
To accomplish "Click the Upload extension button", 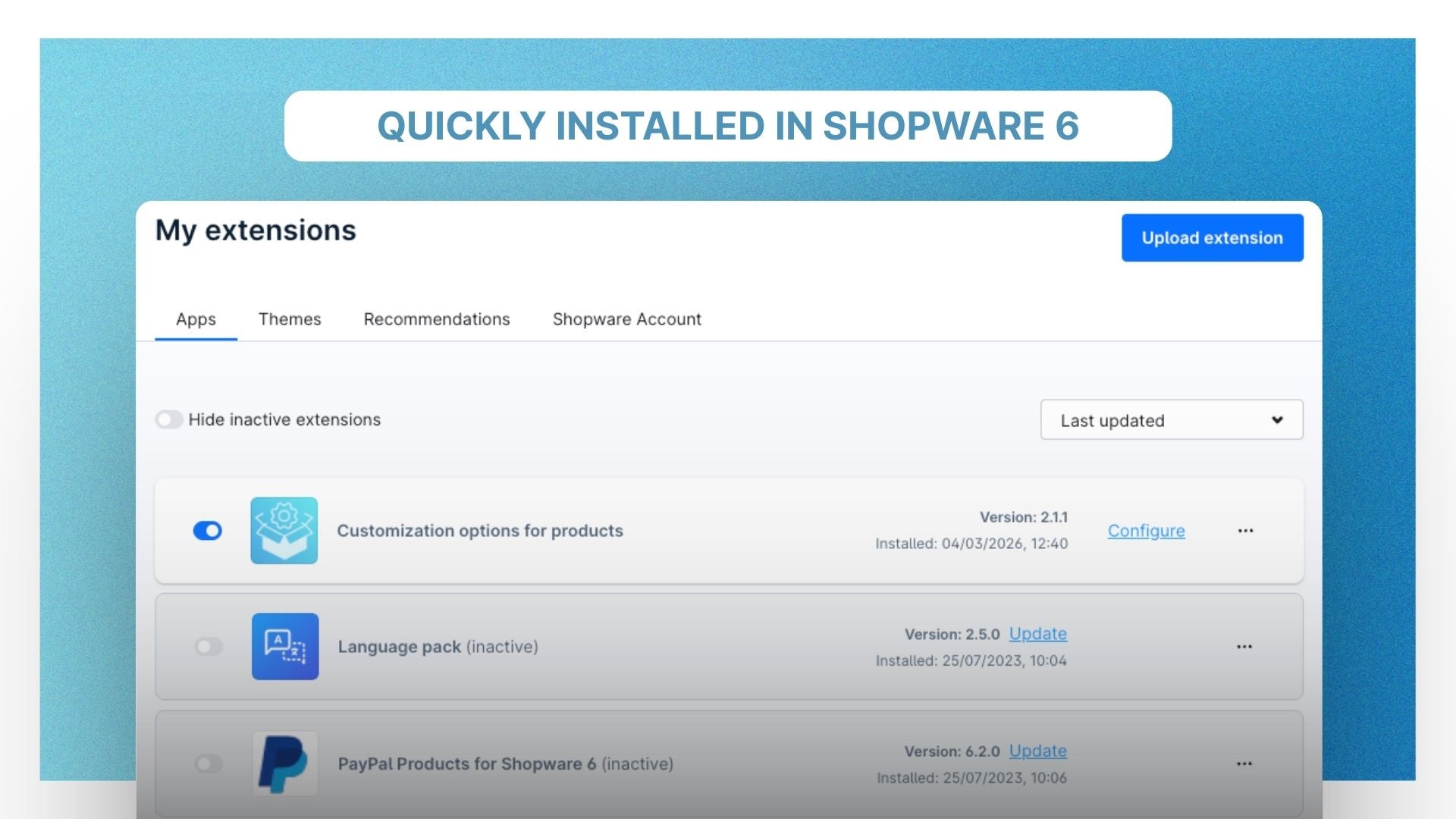I will 1212,238.
